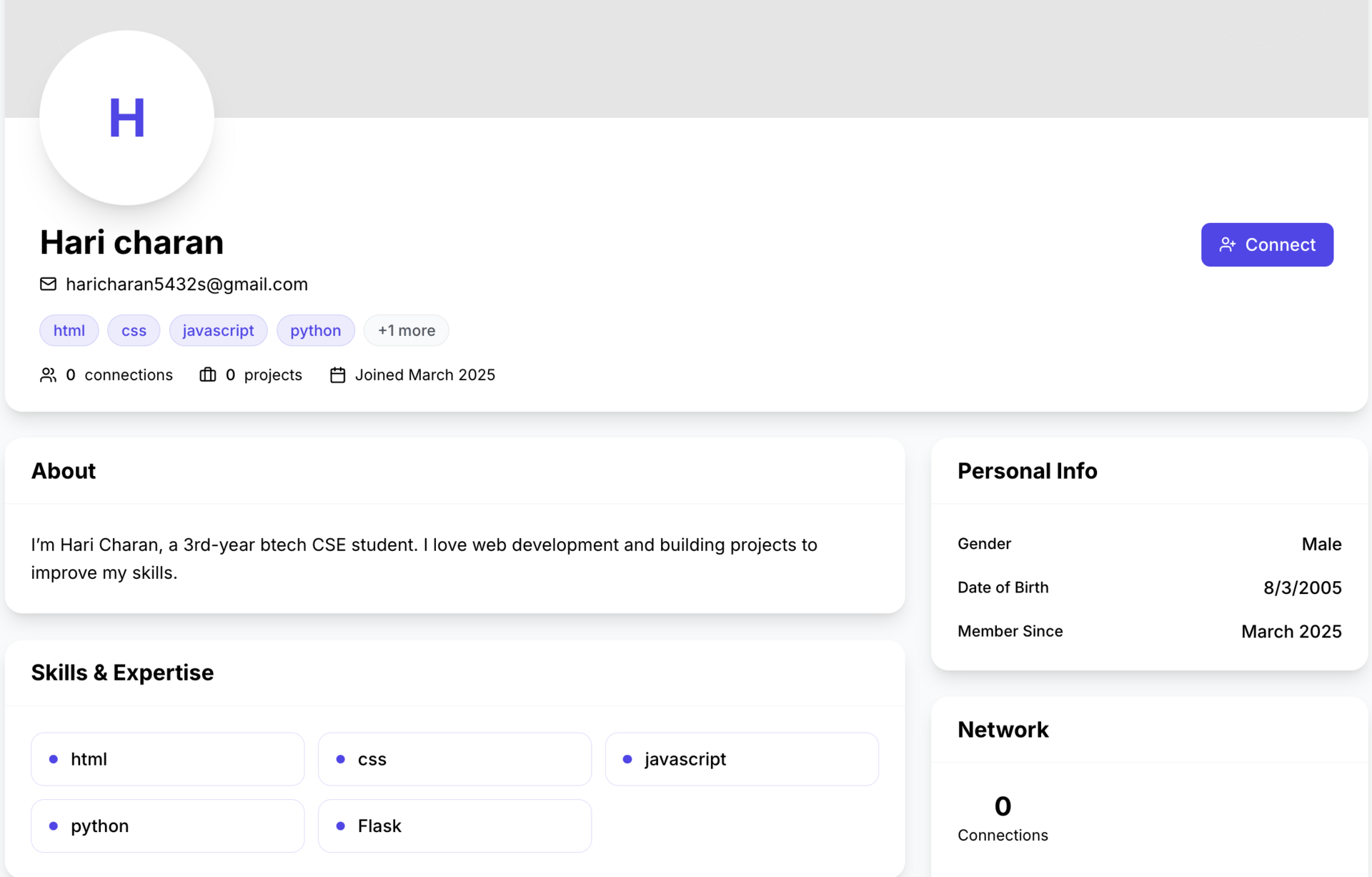Click the envelope email icon
Image resolution: width=1372 pixels, height=877 pixels.
click(48, 284)
